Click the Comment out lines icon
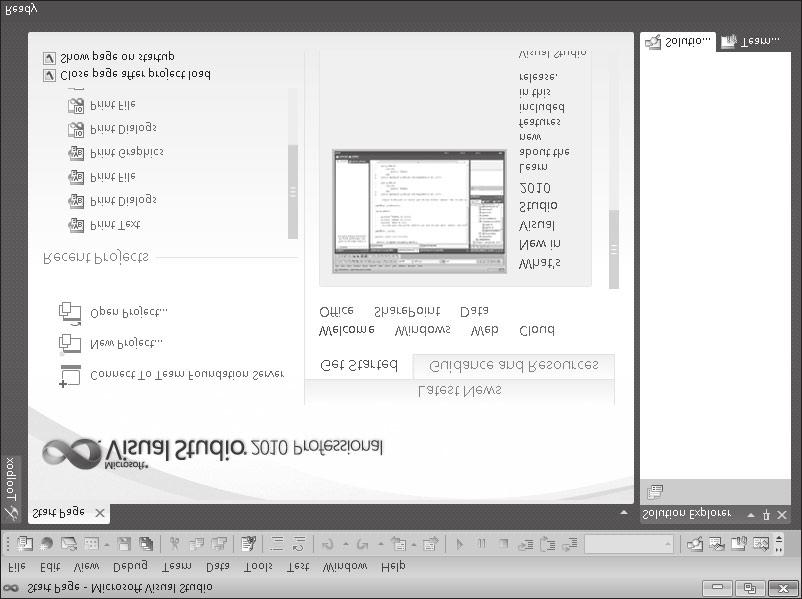 (277, 544)
